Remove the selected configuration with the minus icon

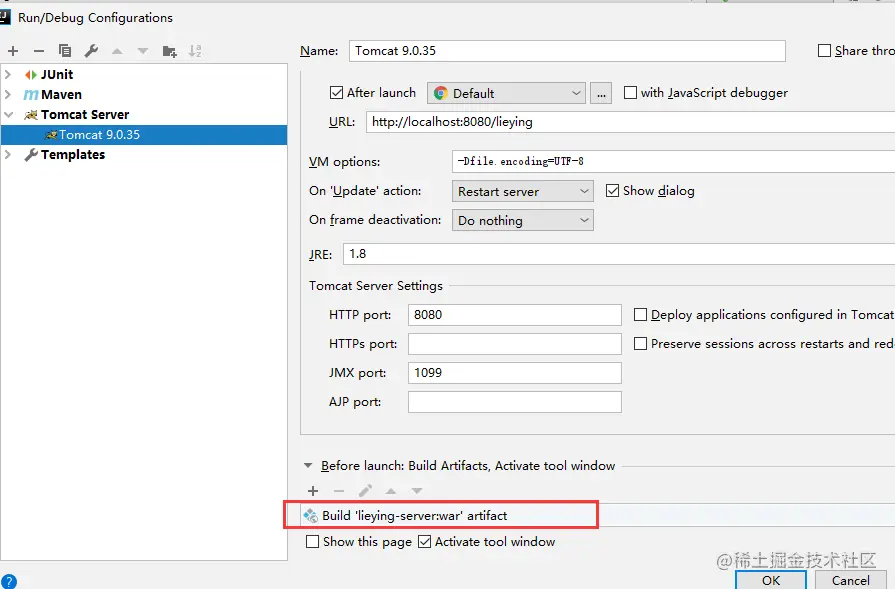point(39,51)
